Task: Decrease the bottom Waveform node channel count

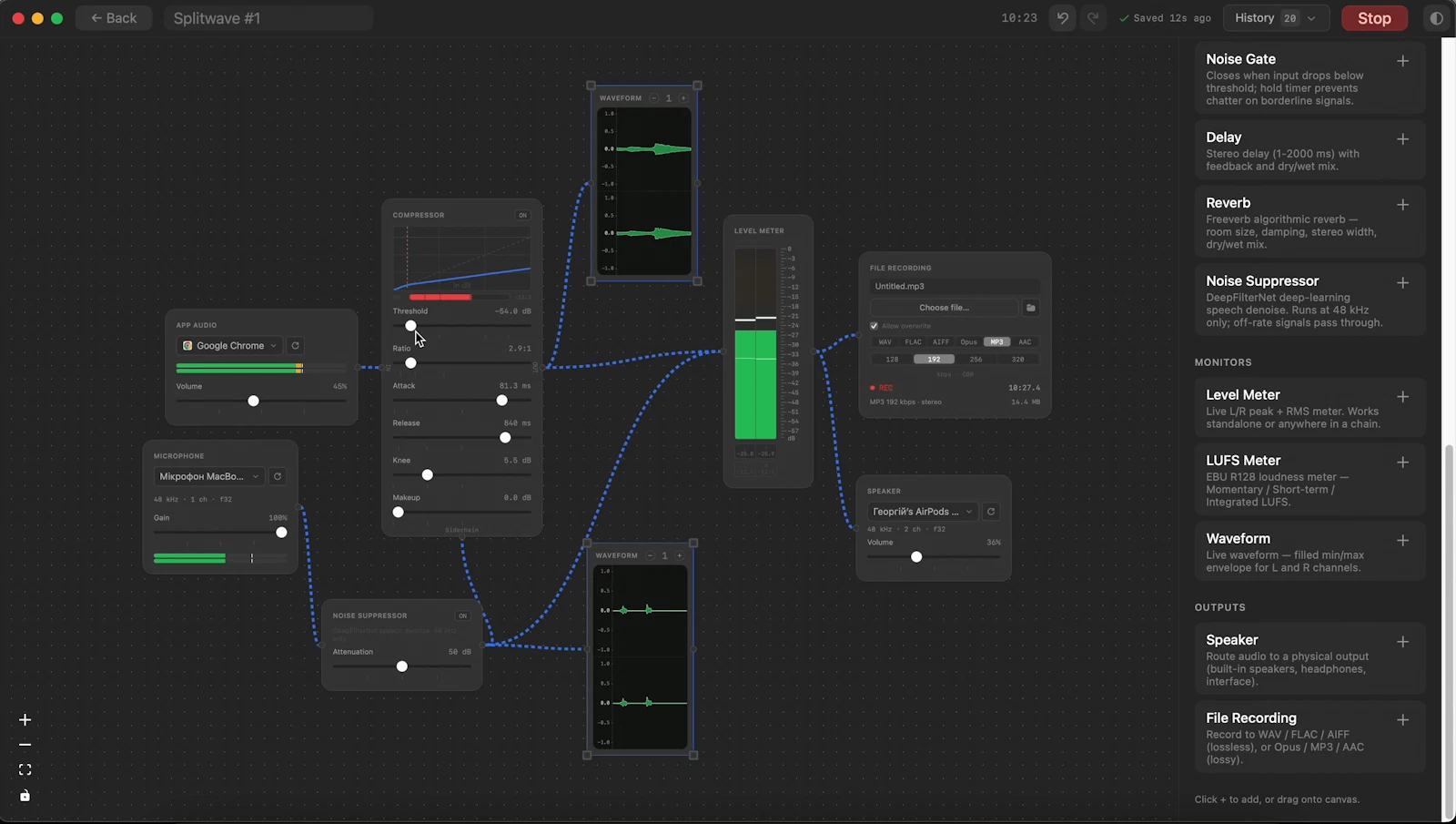Action: (x=651, y=555)
